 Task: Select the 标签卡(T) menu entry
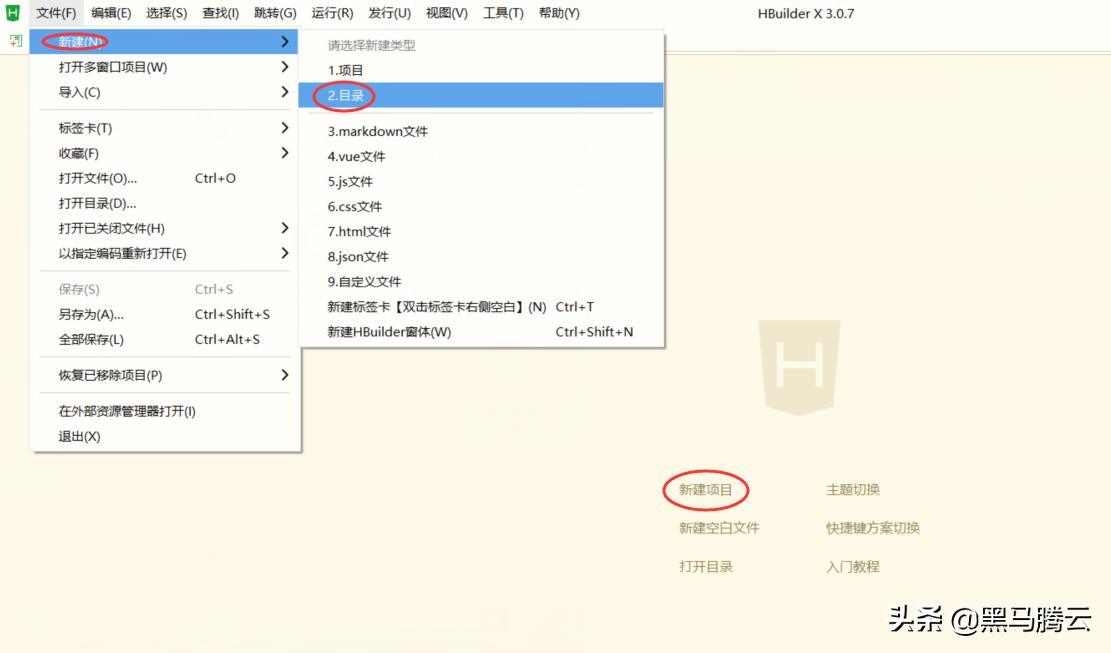point(164,128)
